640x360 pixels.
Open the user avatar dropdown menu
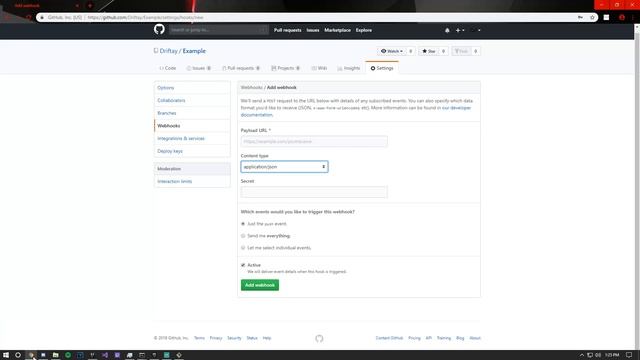[x=476, y=30]
